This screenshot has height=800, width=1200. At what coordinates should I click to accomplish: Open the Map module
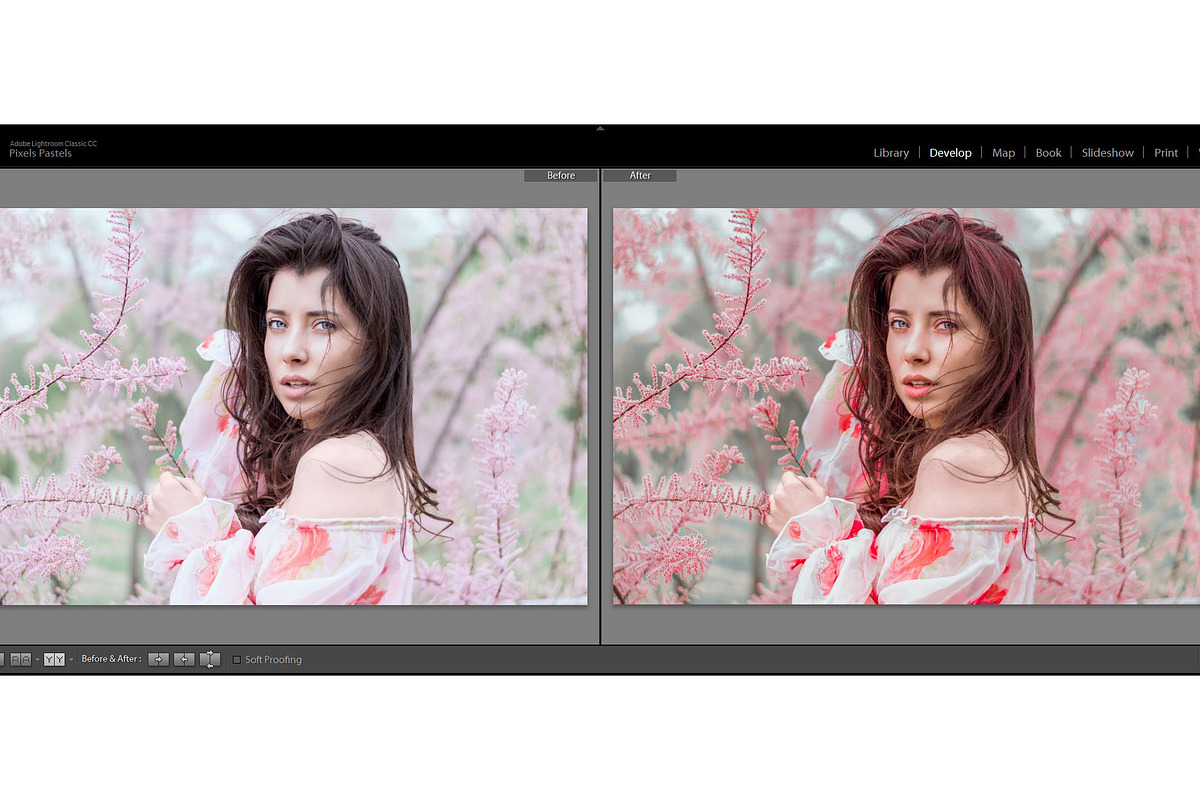point(1003,153)
